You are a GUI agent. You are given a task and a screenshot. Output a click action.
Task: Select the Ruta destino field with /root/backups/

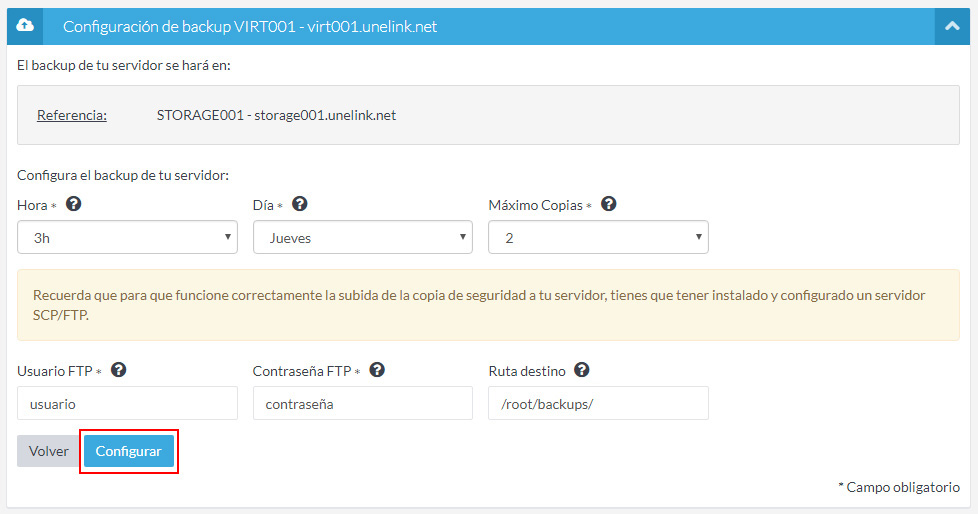click(598, 404)
